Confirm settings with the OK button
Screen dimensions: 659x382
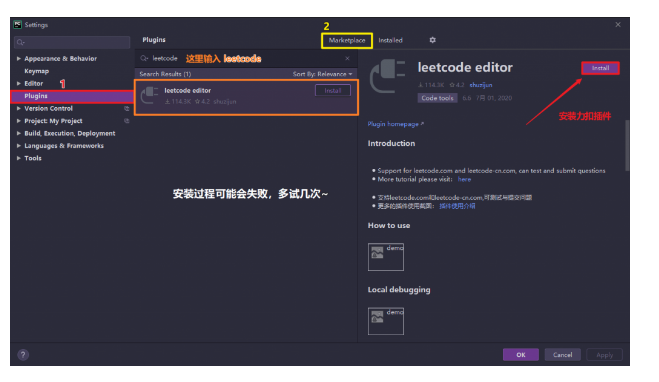coord(521,355)
